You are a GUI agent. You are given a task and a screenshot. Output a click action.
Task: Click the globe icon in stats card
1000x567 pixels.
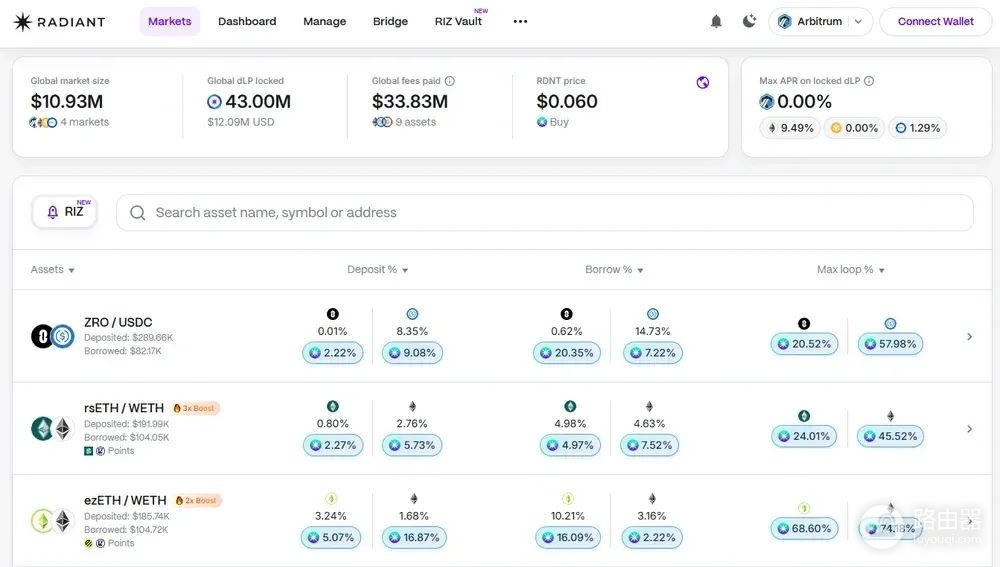(703, 82)
